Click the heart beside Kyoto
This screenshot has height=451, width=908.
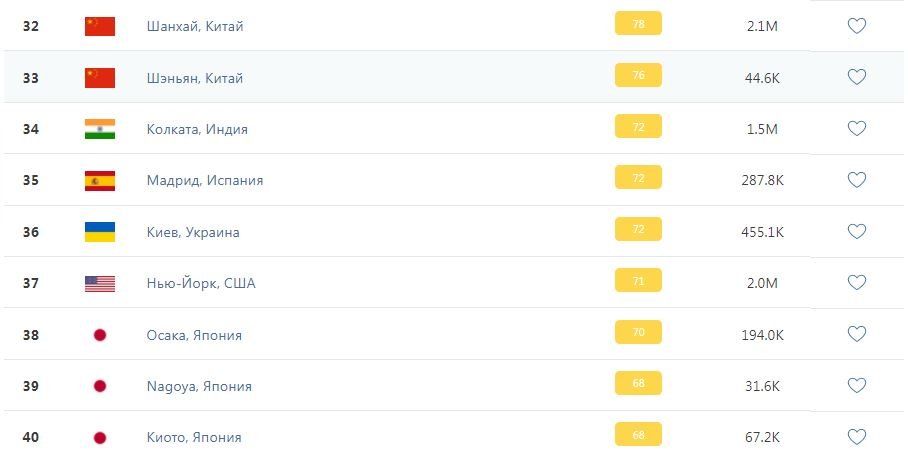[856, 437]
